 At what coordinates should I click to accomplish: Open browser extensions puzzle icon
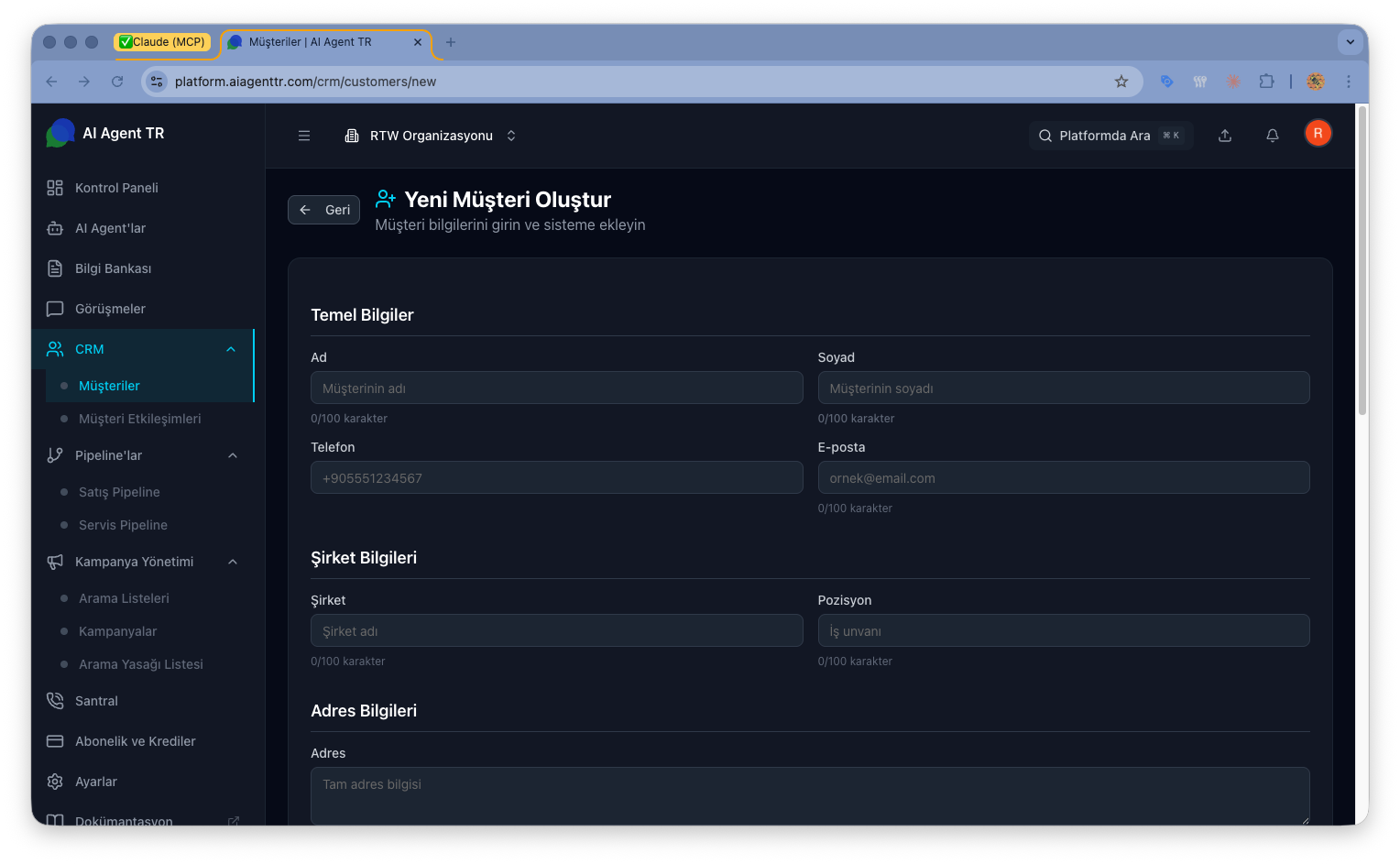pyautogui.click(x=1267, y=82)
